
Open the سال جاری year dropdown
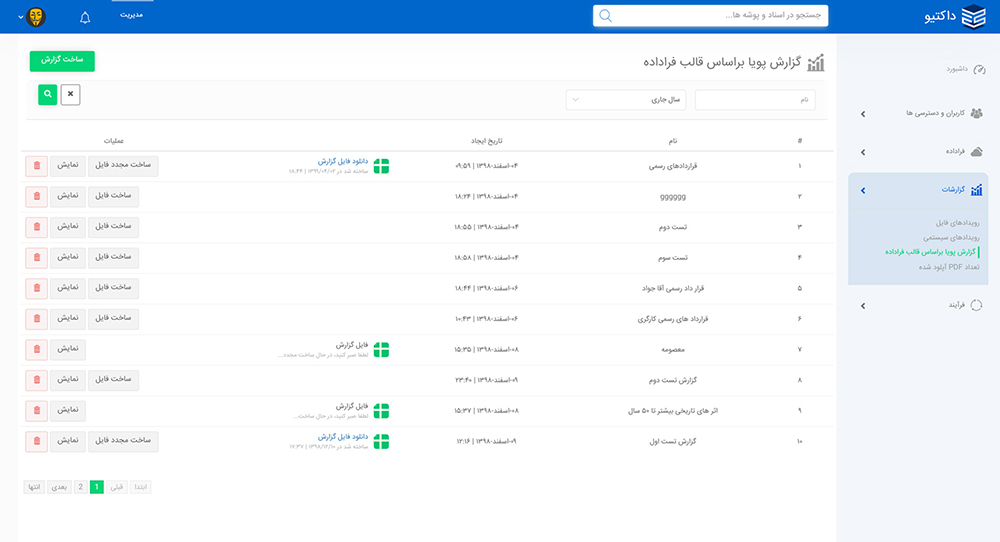click(626, 99)
